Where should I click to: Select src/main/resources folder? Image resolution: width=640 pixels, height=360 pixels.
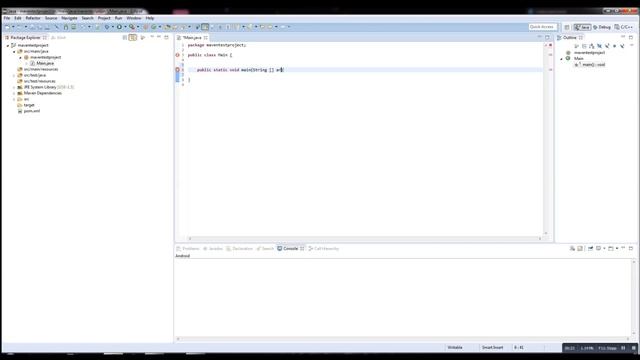coord(40,69)
